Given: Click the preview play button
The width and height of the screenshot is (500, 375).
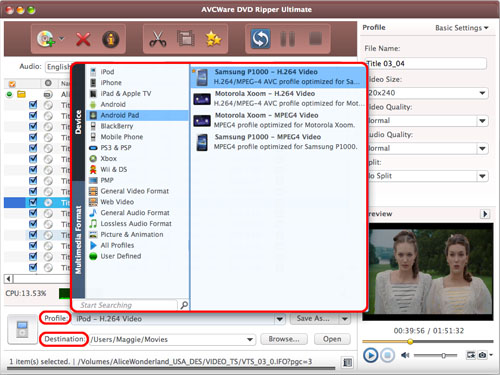Looking at the screenshot, I should pos(370,355).
